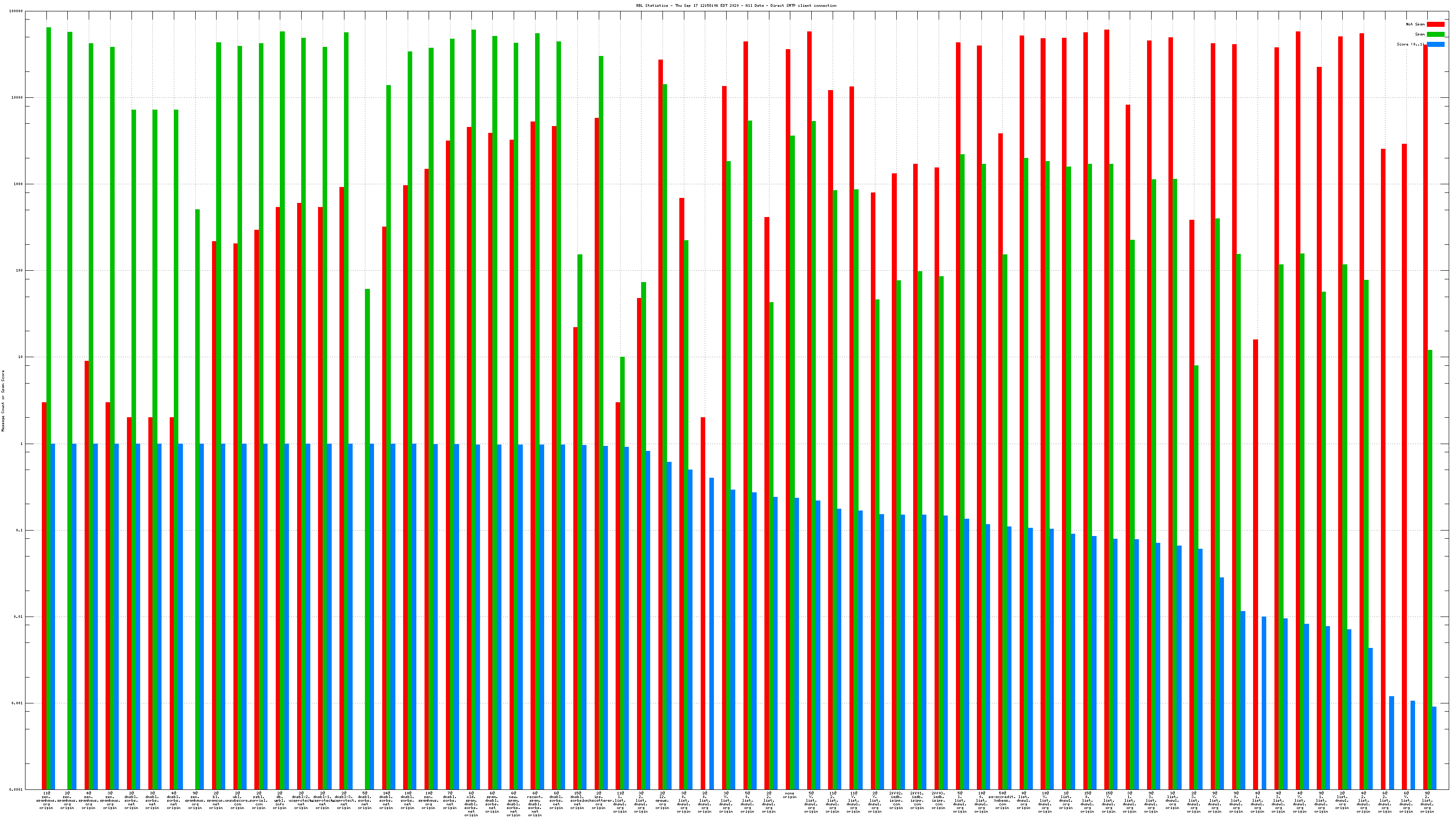Click the 'db.wpbl.info' x-axis label
Viewport: 1456px width, 819px height.
point(280,800)
